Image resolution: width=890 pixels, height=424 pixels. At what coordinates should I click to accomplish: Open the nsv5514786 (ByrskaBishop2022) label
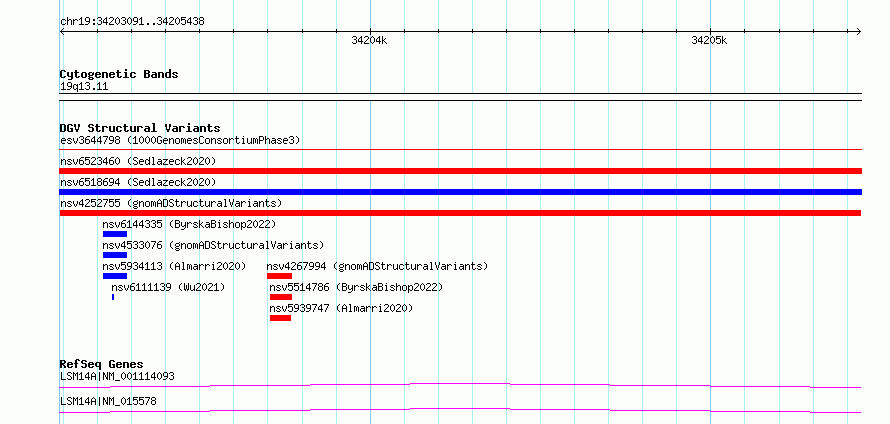tap(356, 287)
